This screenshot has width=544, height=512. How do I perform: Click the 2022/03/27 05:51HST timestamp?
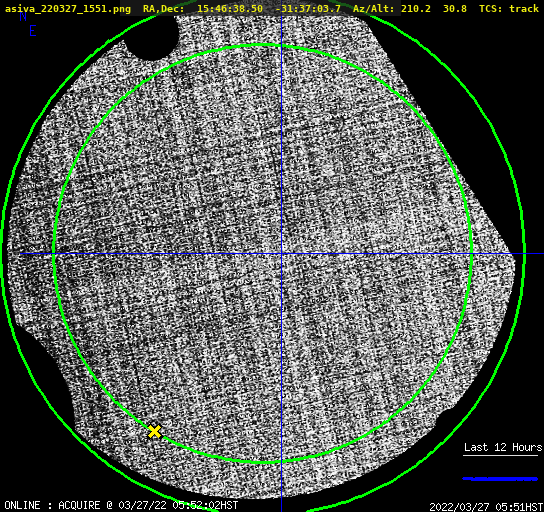click(486, 507)
